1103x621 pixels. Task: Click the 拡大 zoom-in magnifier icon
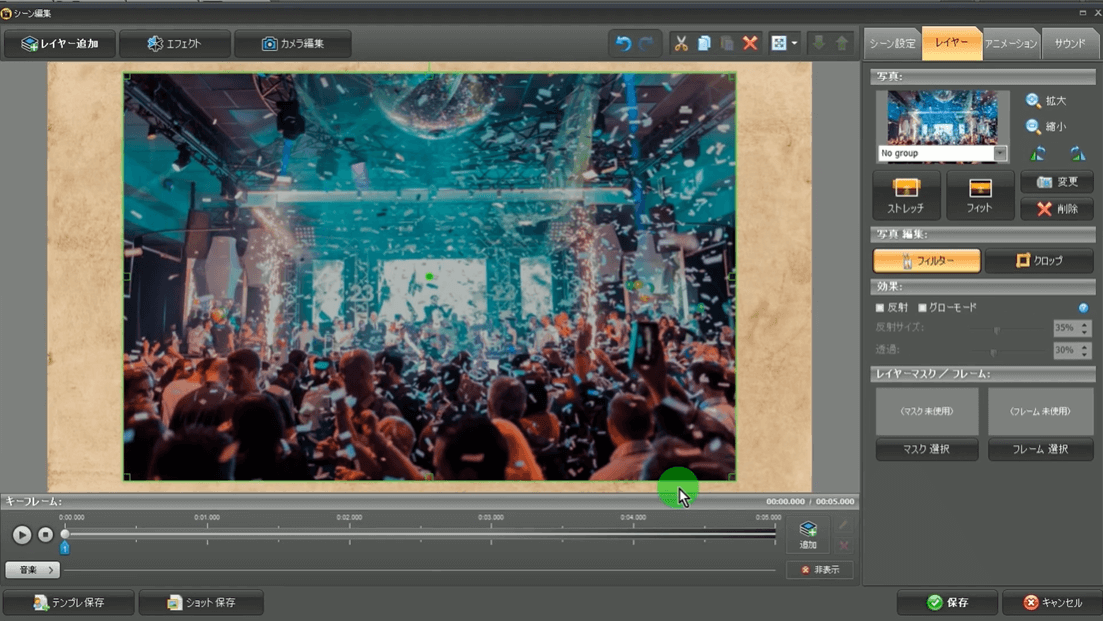click(x=1033, y=101)
